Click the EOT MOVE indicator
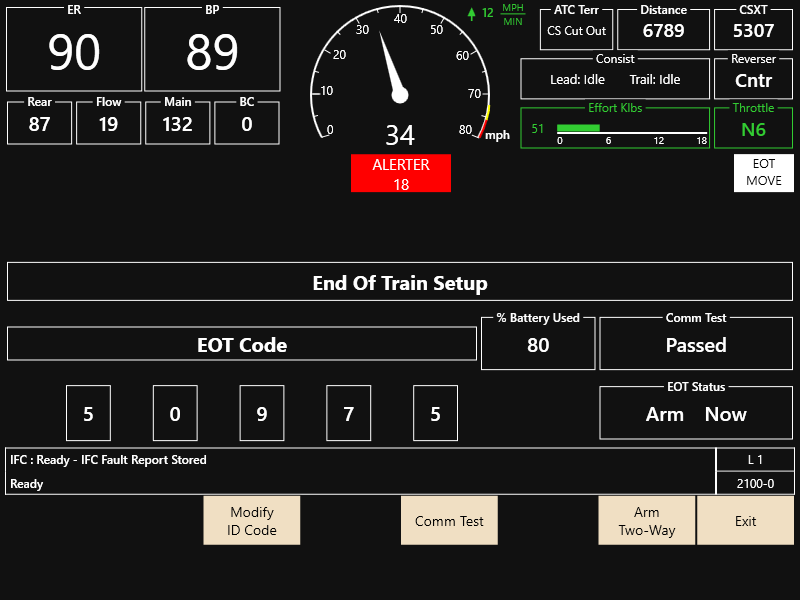 (x=762, y=172)
